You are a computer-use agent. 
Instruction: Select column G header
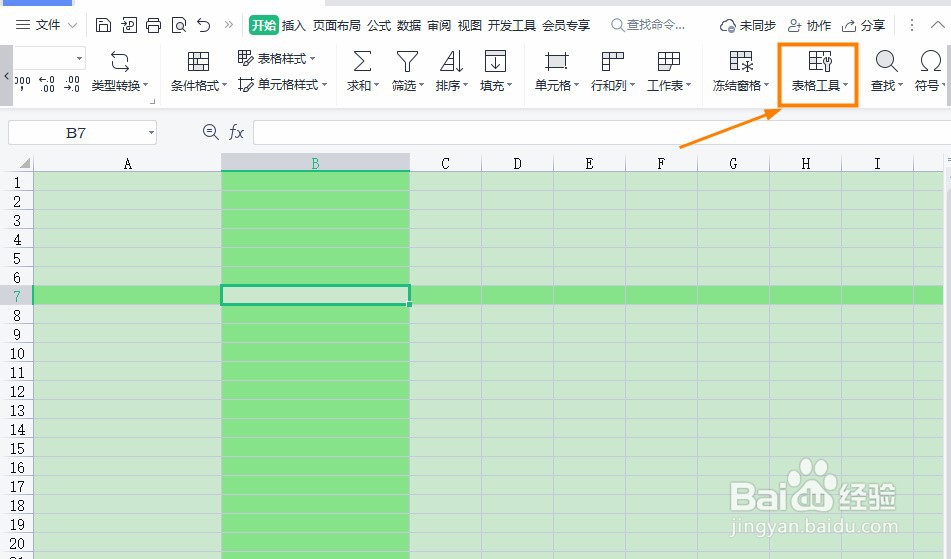click(733, 163)
